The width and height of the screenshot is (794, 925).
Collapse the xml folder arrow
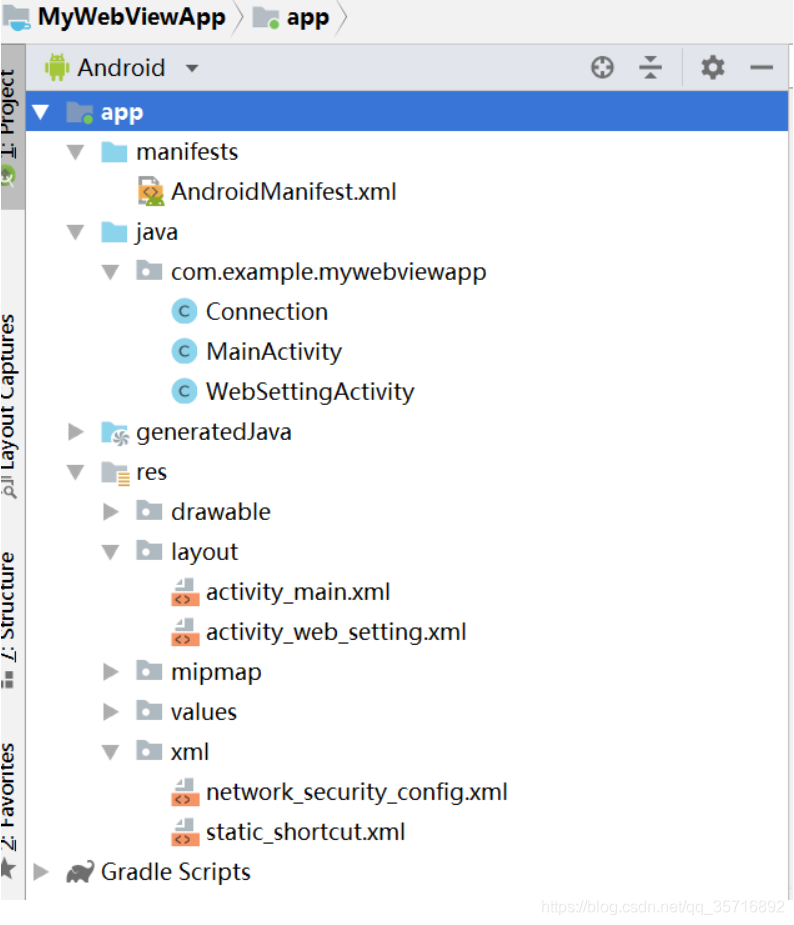pyautogui.click(x=110, y=752)
